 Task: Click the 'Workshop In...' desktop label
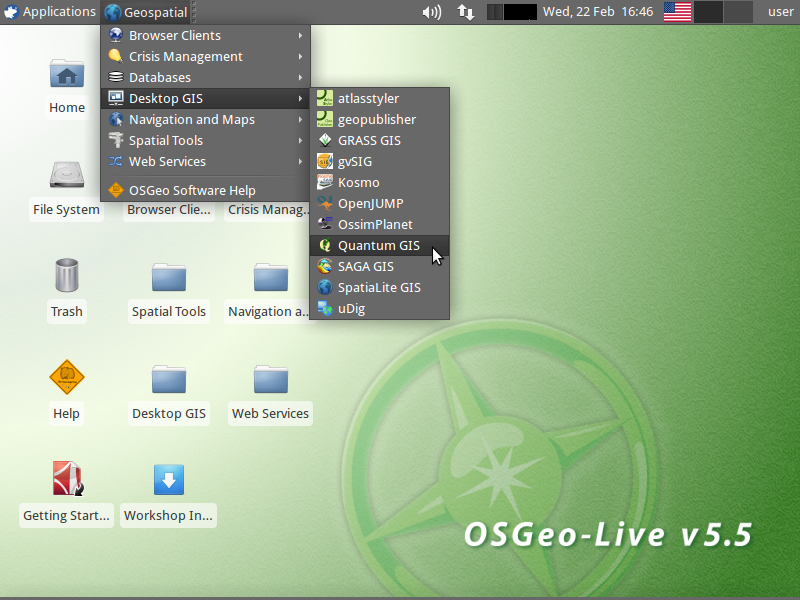pos(168,515)
